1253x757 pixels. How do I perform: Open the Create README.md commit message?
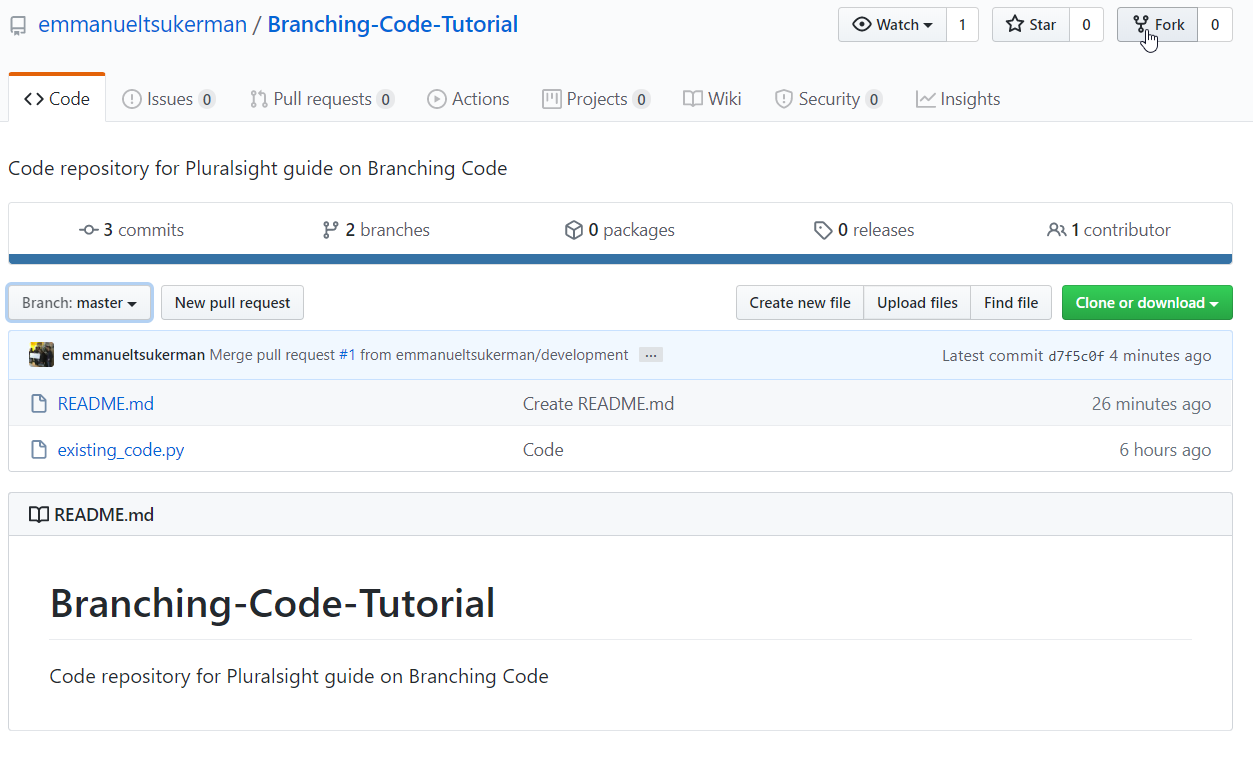click(x=598, y=404)
